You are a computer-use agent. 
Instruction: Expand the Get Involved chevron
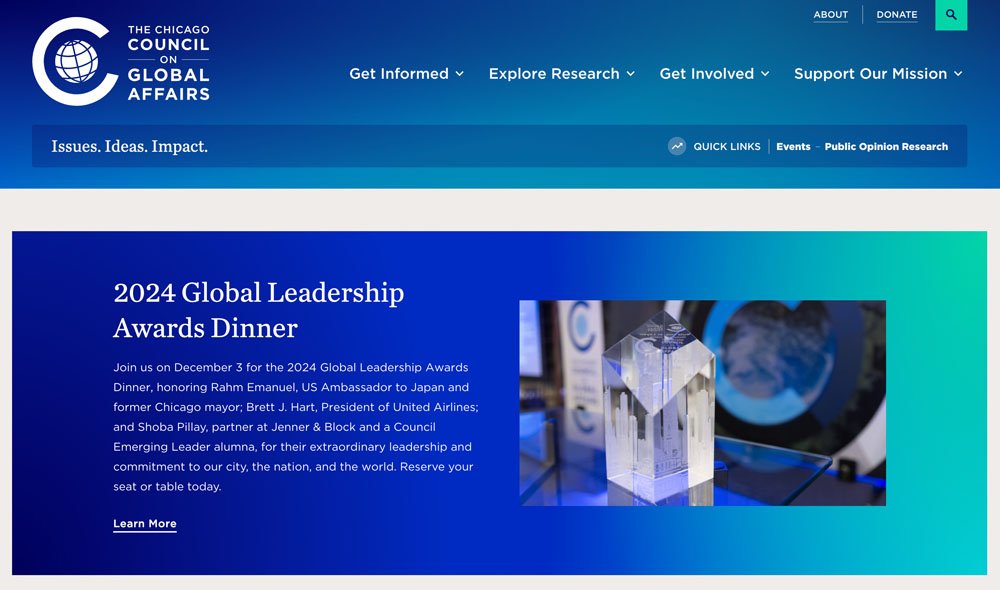point(765,74)
